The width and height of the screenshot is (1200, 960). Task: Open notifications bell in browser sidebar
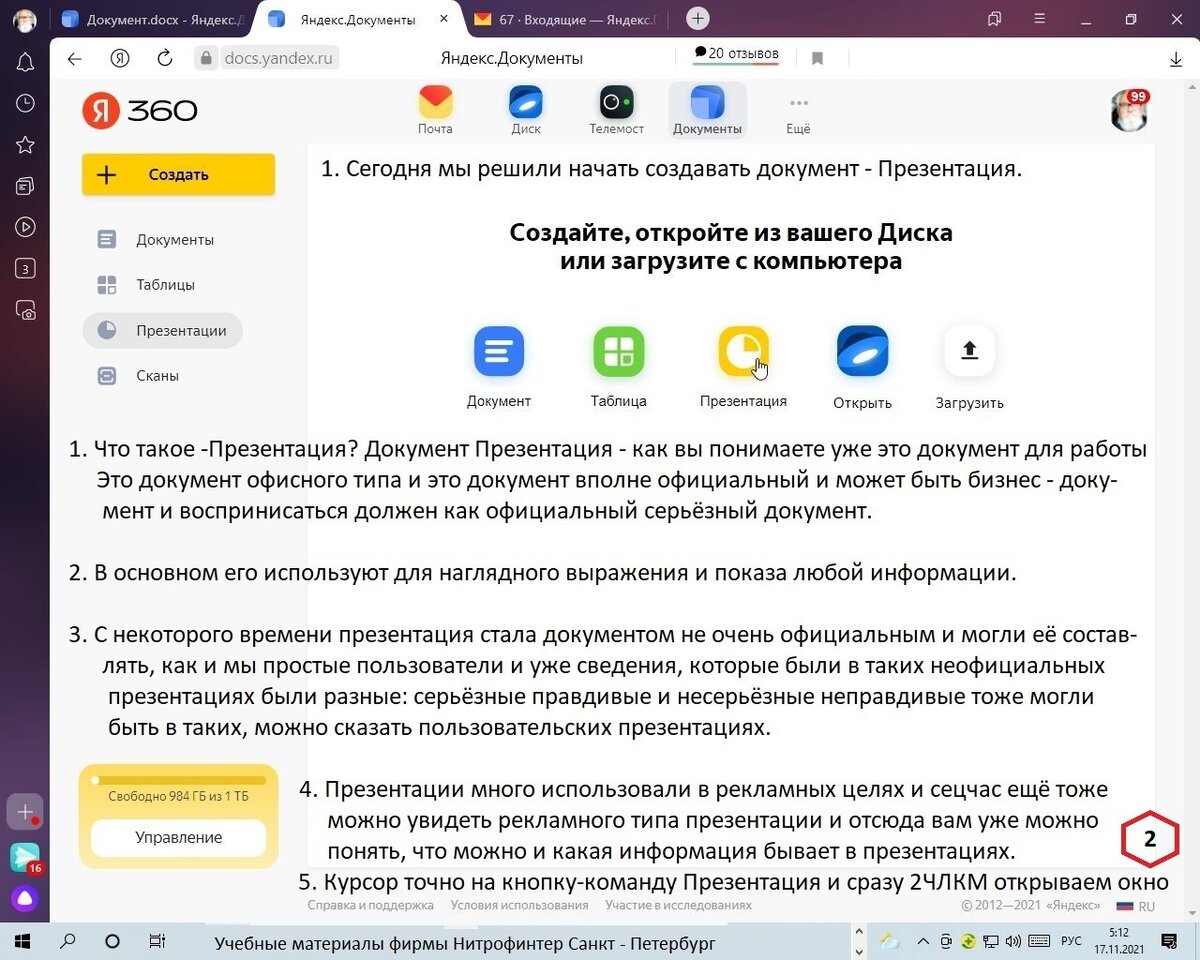pyautogui.click(x=25, y=63)
